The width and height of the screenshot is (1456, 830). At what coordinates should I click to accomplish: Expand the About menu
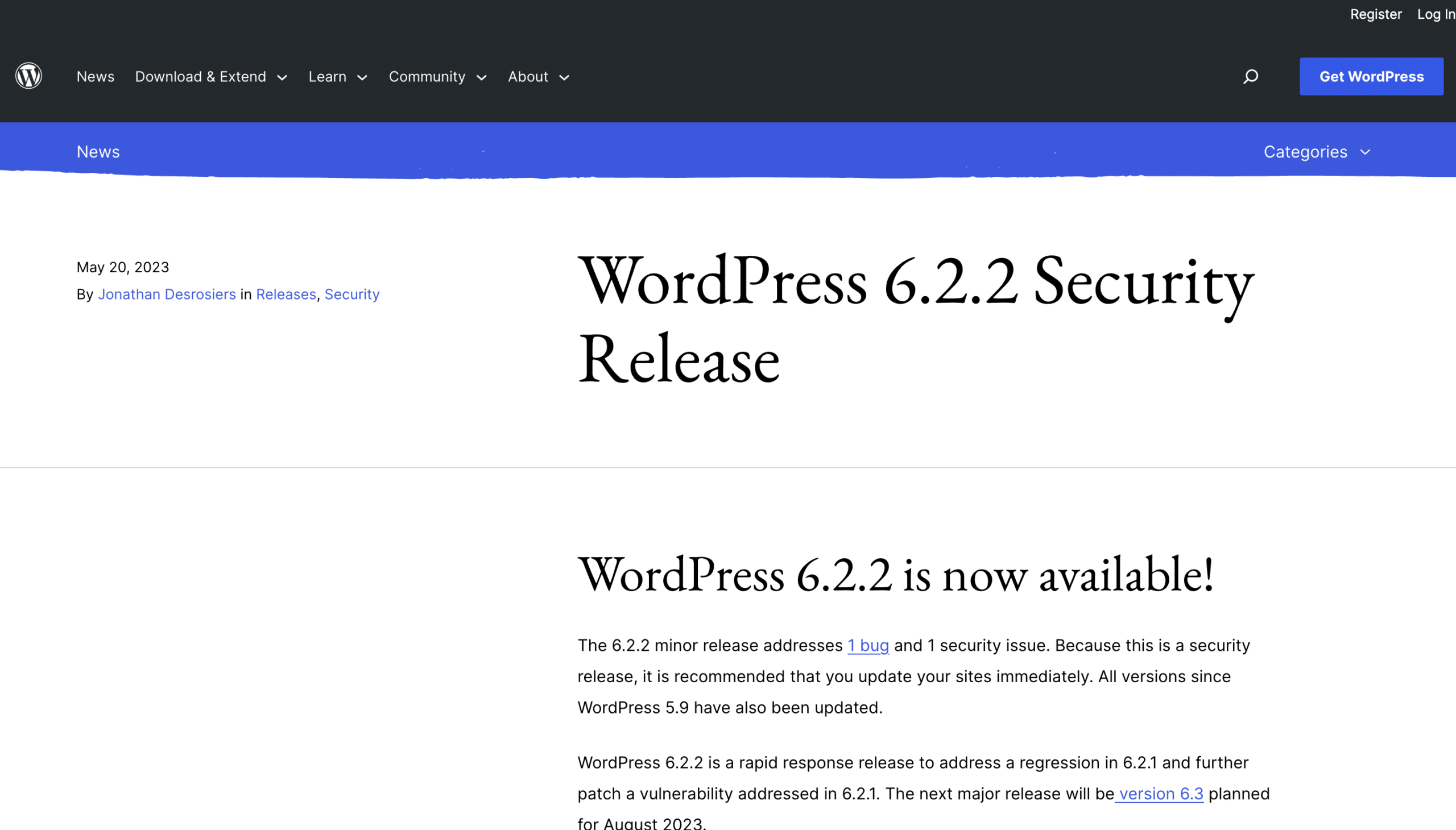point(539,76)
